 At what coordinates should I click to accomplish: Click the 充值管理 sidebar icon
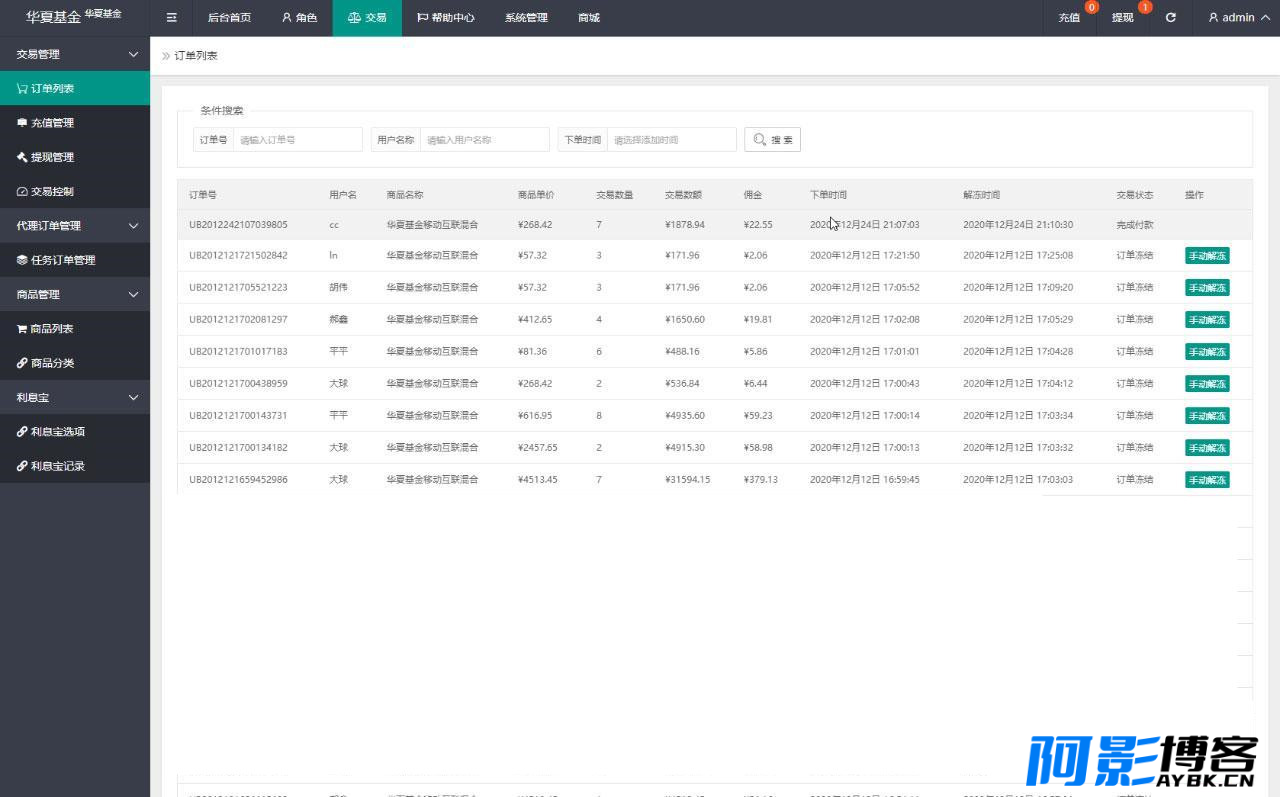point(22,123)
